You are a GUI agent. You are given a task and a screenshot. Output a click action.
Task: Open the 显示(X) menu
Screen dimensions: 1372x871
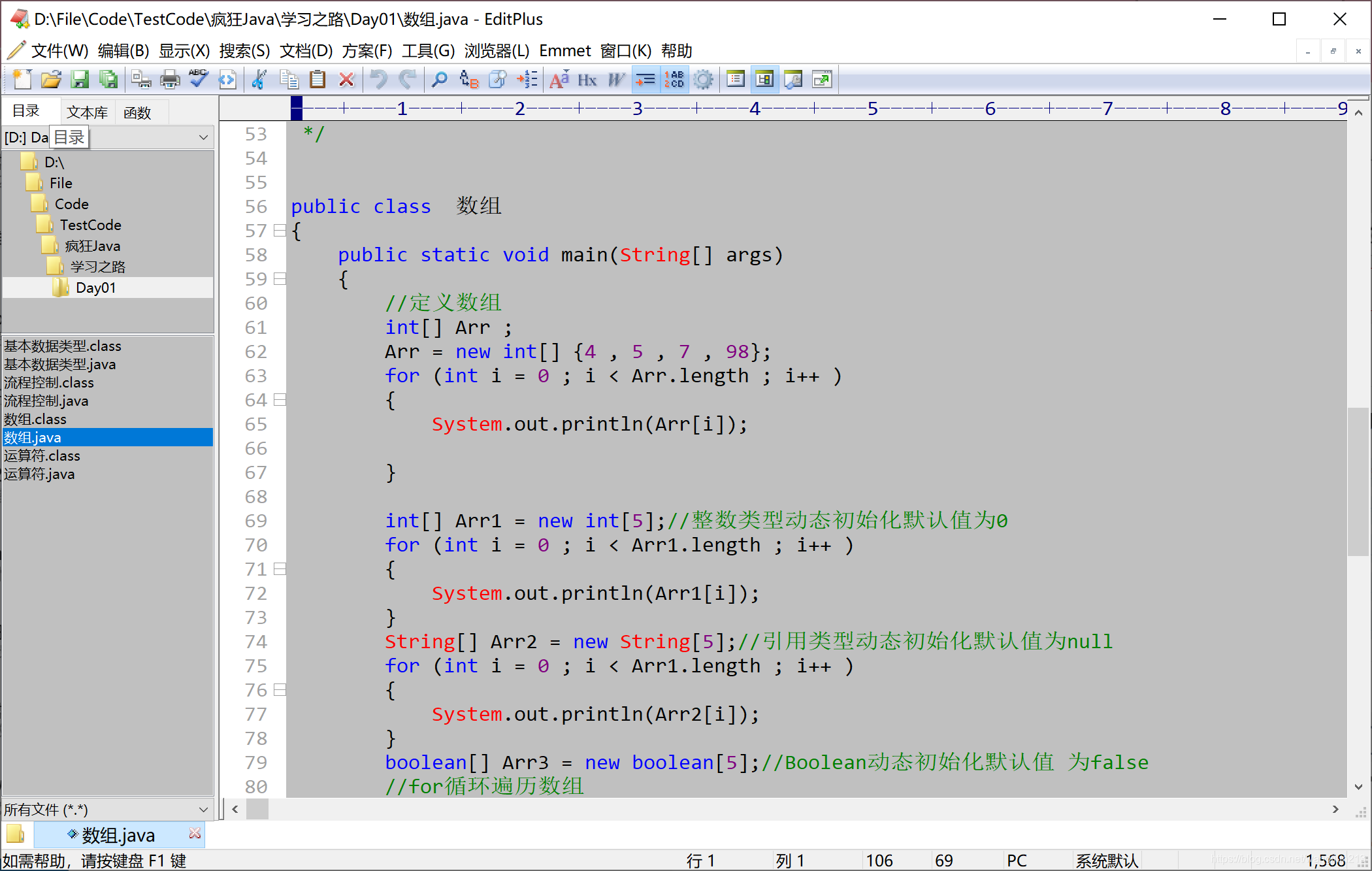184,51
